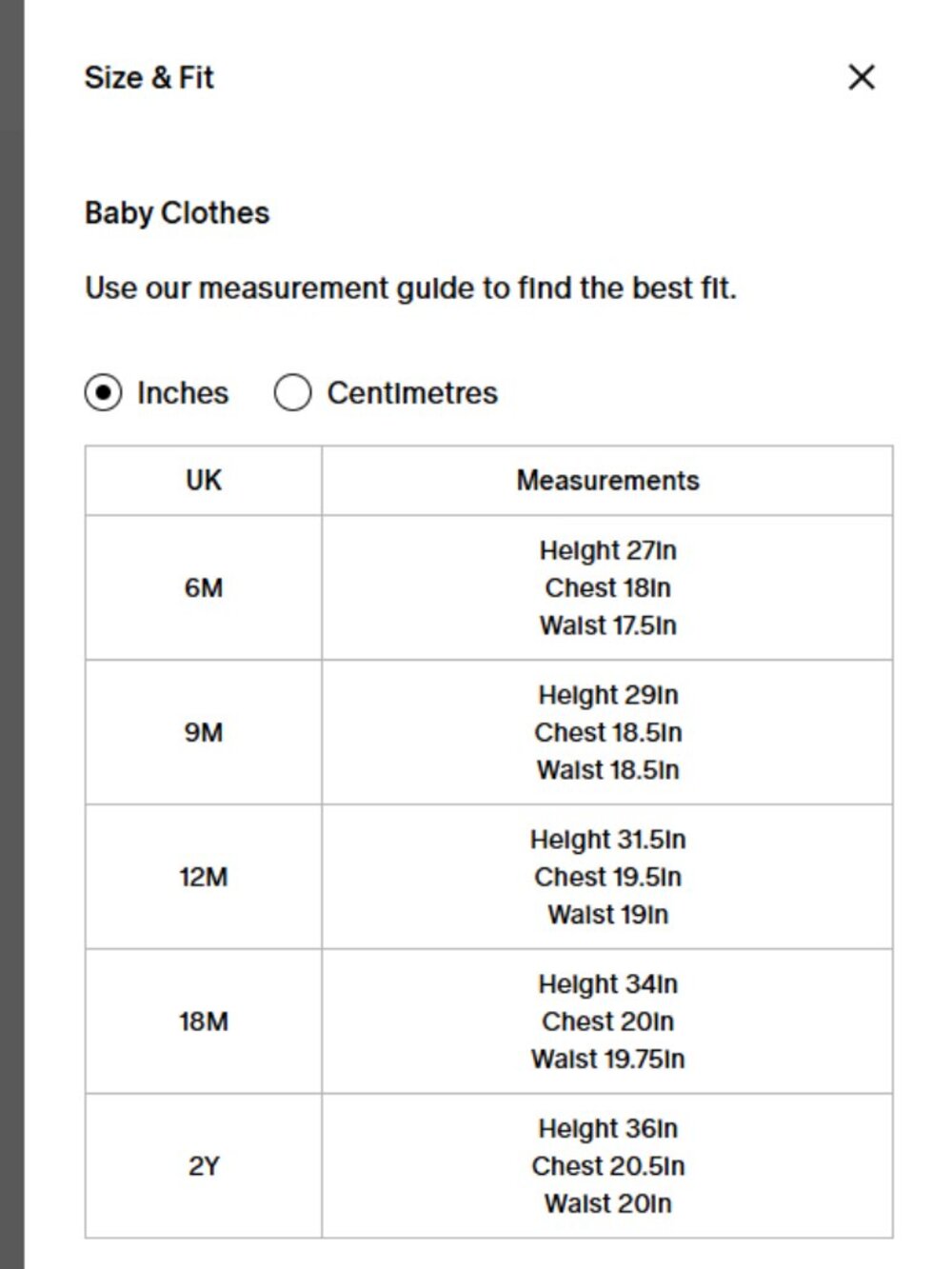952x1269 pixels.
Task: Select the Inches radio button
Action: tap(103, 392)
